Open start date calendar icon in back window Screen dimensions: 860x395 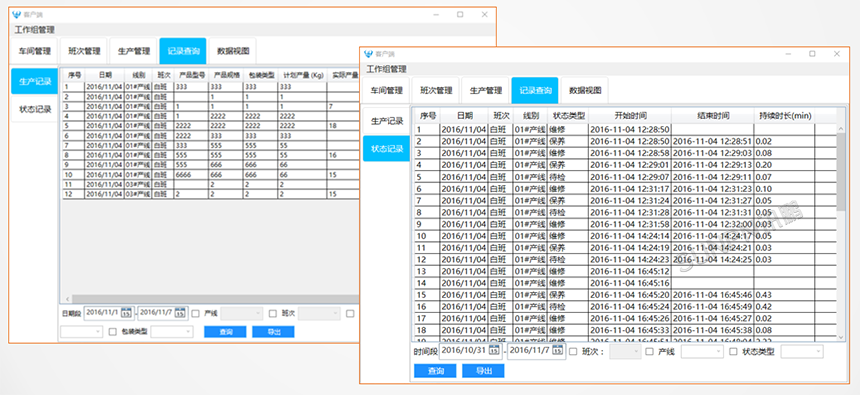click(126, 313)
